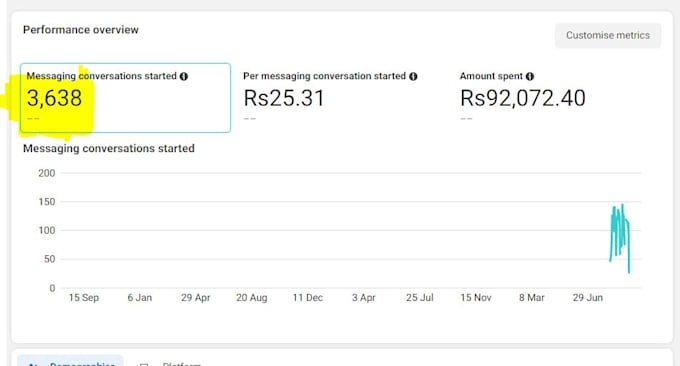
Task: Click the 15 Sep axis label
Action: tap(84, 297)
